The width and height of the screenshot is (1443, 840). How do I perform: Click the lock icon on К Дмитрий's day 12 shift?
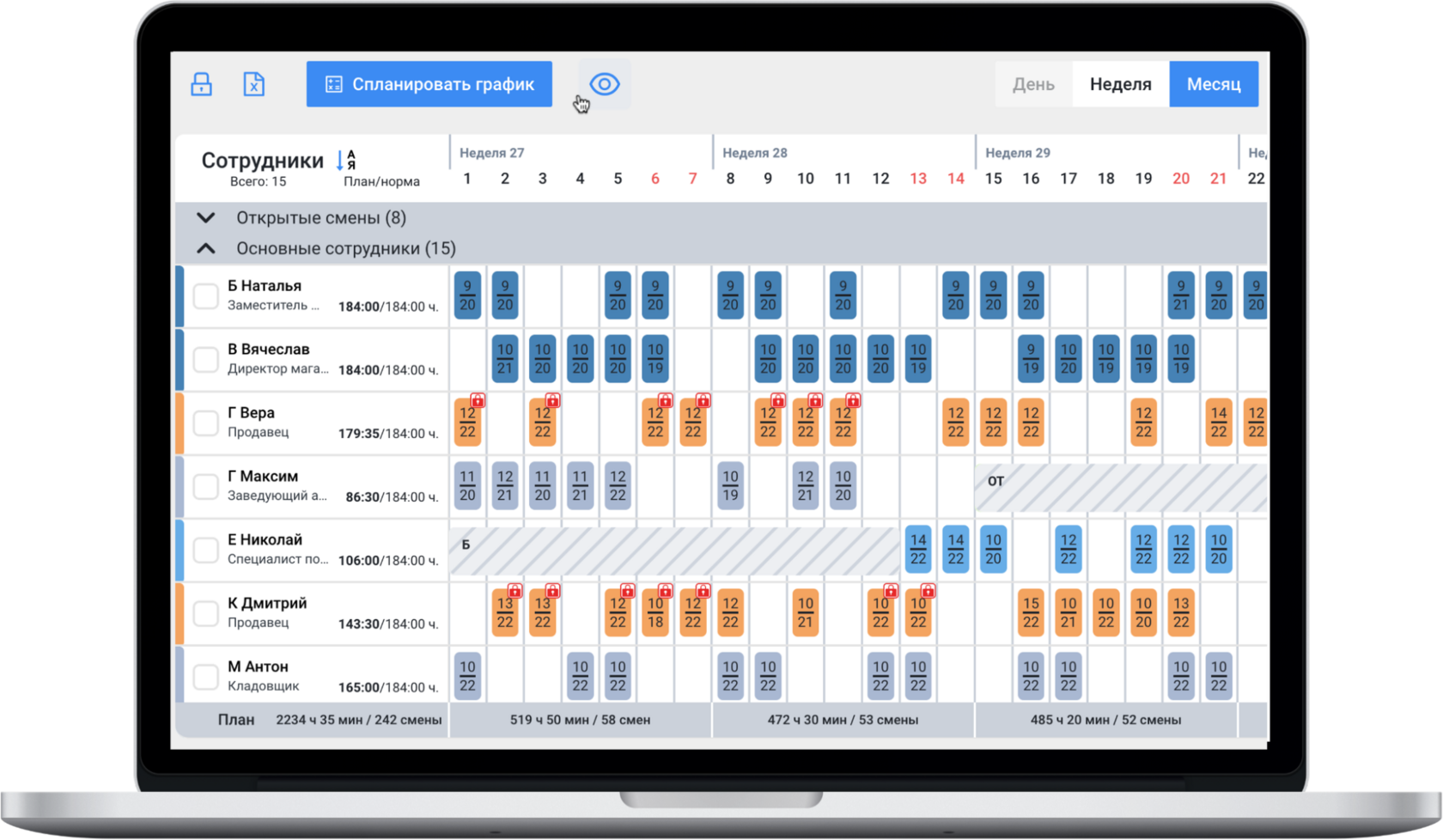click(891, 591)
